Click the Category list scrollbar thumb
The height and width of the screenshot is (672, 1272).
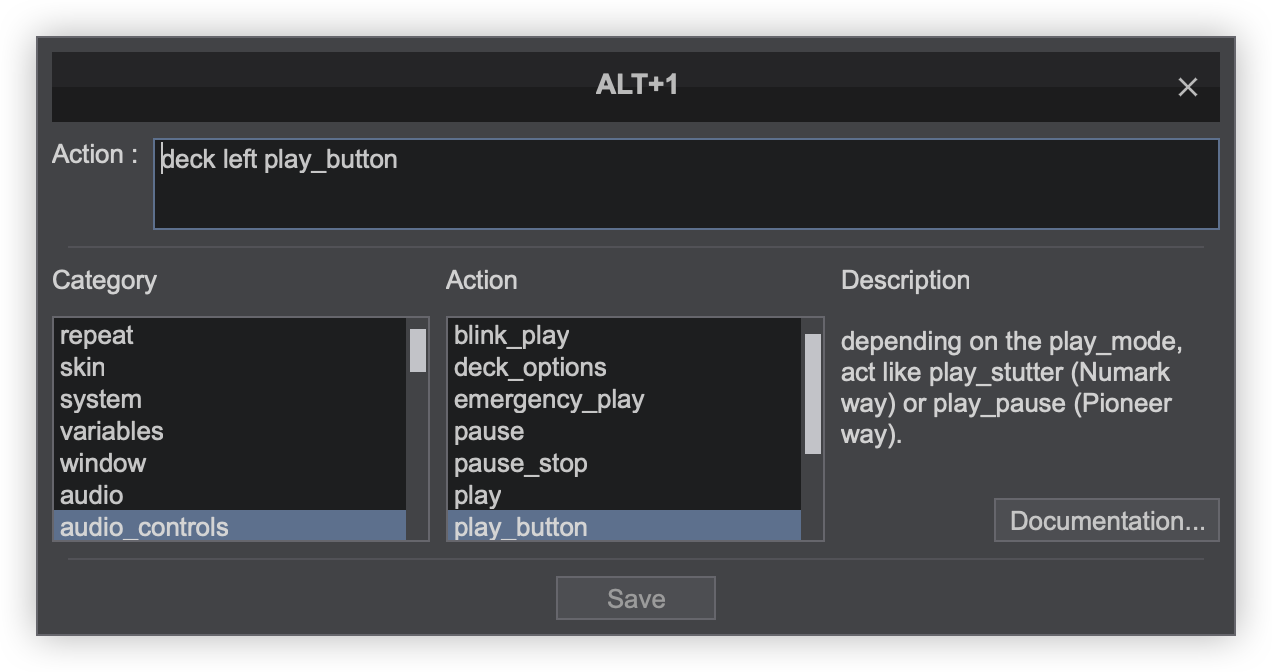pyautogui.click(x=418, y=351)
